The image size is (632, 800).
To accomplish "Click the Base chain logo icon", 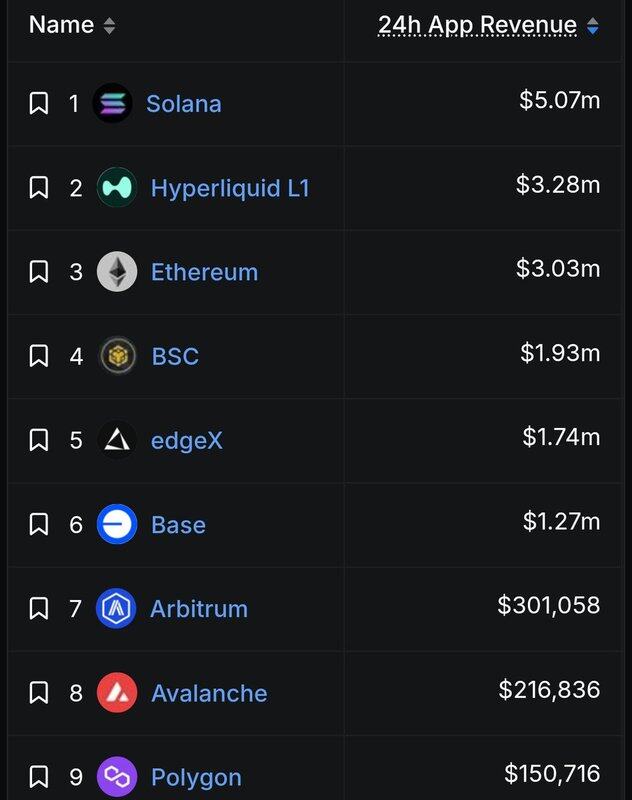I will [x=117, y=524].
